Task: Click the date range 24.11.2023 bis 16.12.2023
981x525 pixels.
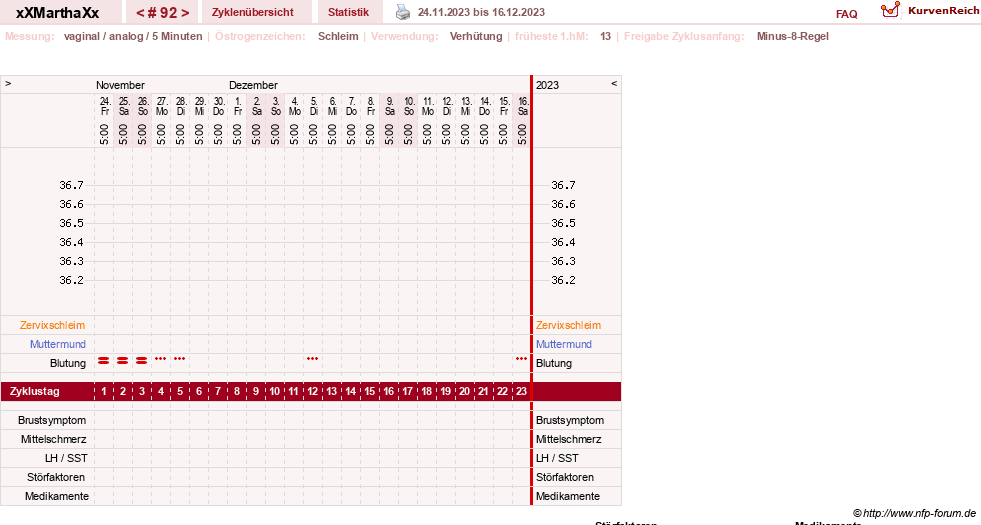Action: click(x=481, y=13)
